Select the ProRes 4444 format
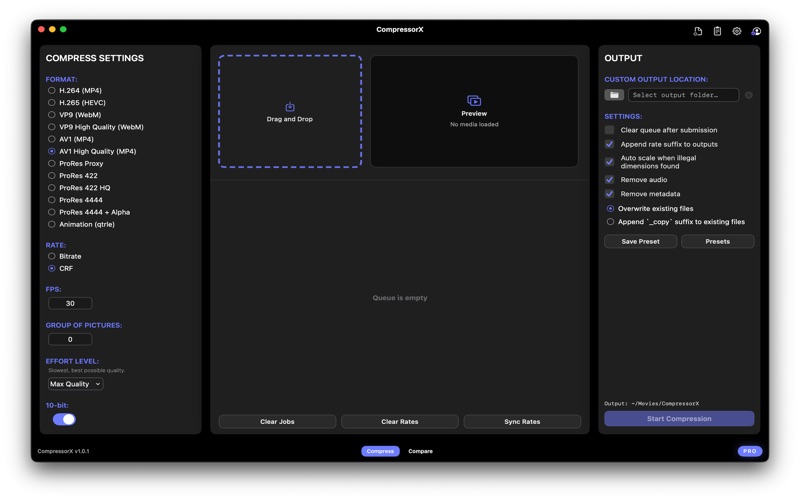 (x=75, y=200)
